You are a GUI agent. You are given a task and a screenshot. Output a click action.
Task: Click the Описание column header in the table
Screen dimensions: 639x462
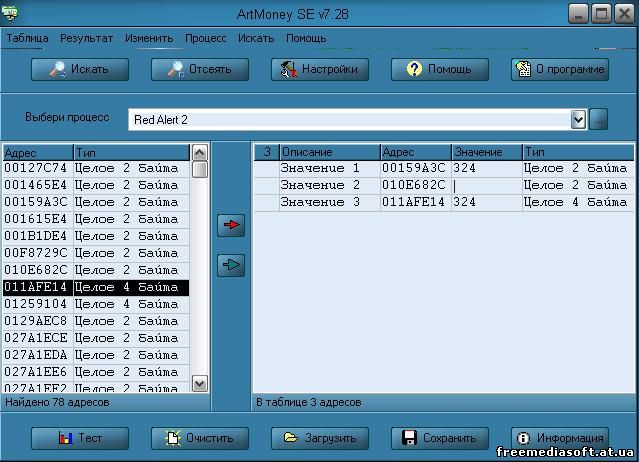[330, 152]
